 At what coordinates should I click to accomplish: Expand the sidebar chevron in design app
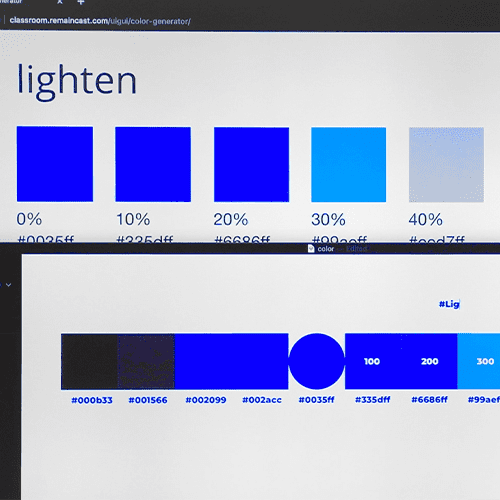[x=9, y=285]
